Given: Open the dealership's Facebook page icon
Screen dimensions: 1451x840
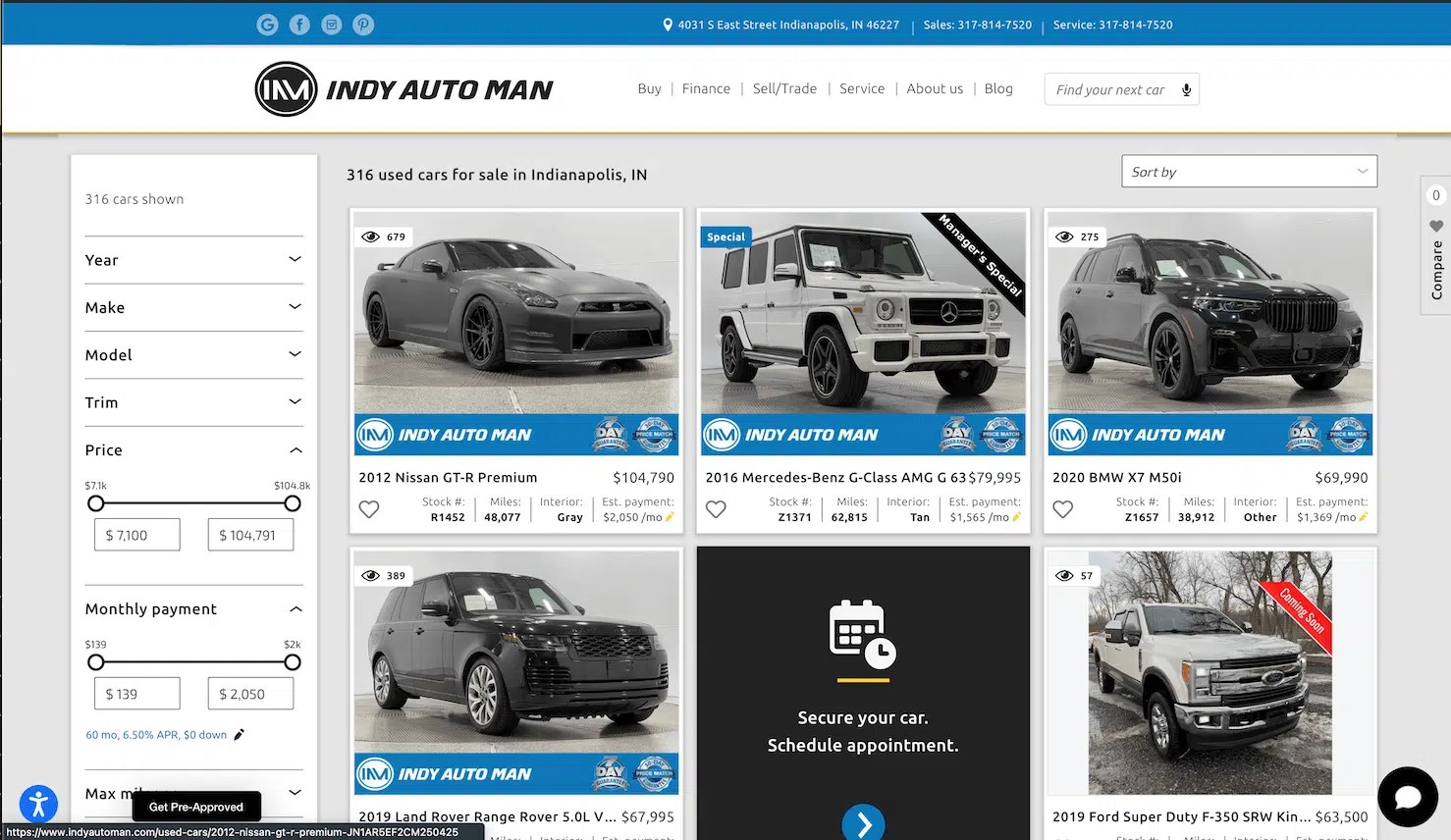Looking at the screenshot, I should [x=299, y=25].
